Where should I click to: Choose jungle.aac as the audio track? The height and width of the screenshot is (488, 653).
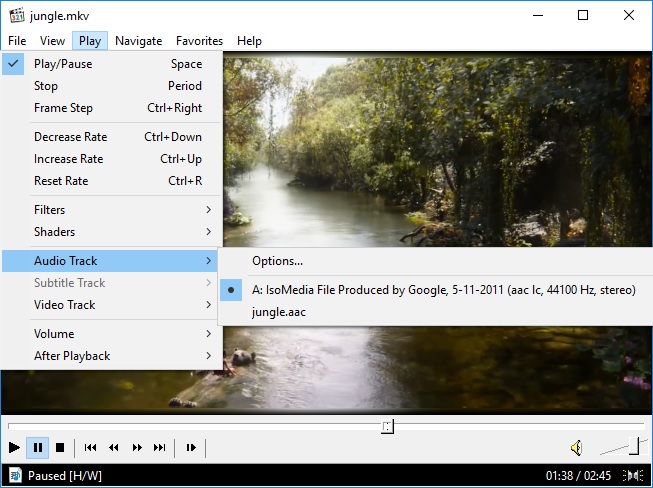coord(279,312)
